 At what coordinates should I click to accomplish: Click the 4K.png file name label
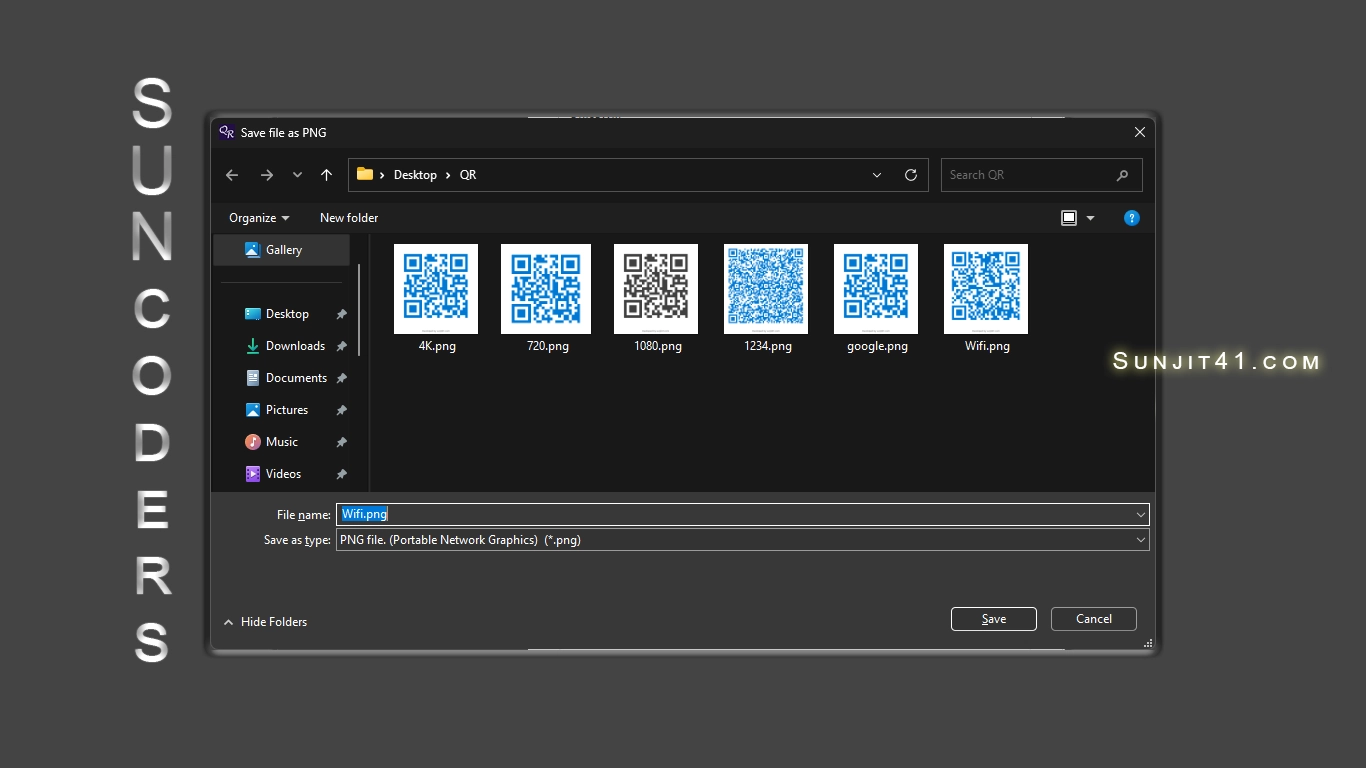(437, 346)
